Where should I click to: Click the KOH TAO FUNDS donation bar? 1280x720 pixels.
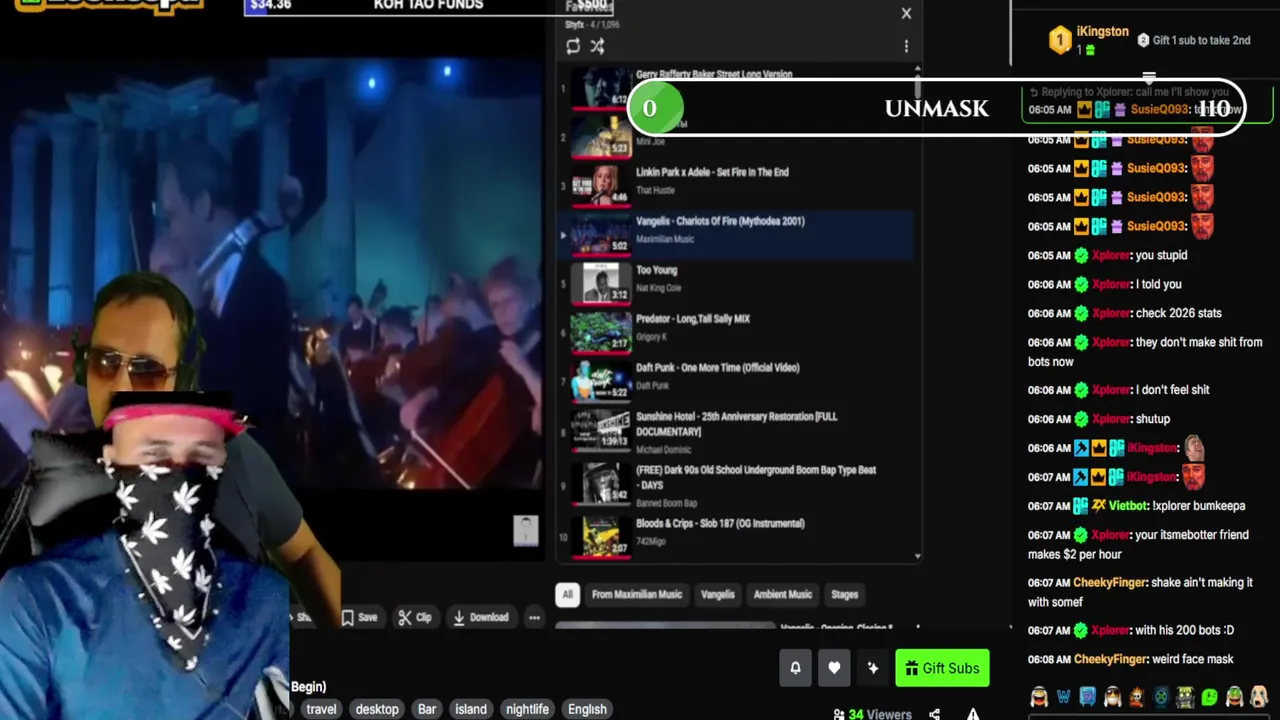[x=428, y=6]
